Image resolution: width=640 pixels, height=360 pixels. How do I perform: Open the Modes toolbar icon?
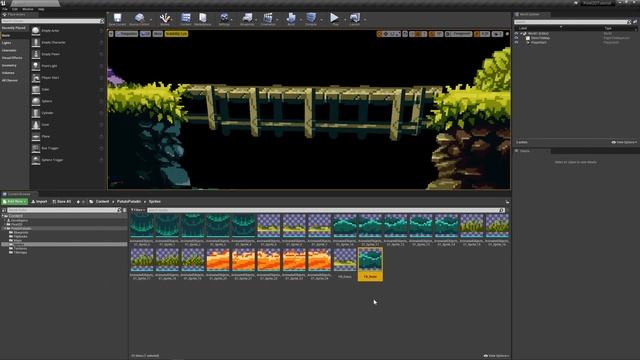(165, 19)
